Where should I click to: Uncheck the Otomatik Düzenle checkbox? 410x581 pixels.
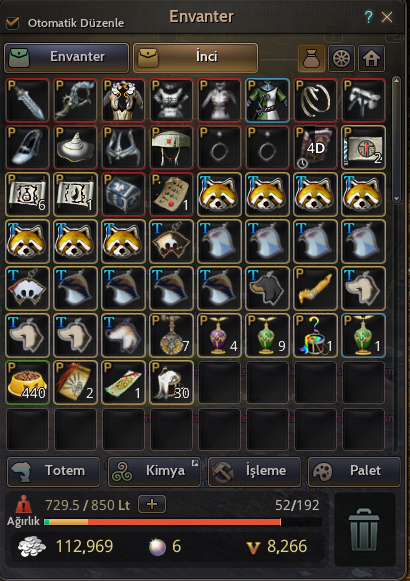12,23
